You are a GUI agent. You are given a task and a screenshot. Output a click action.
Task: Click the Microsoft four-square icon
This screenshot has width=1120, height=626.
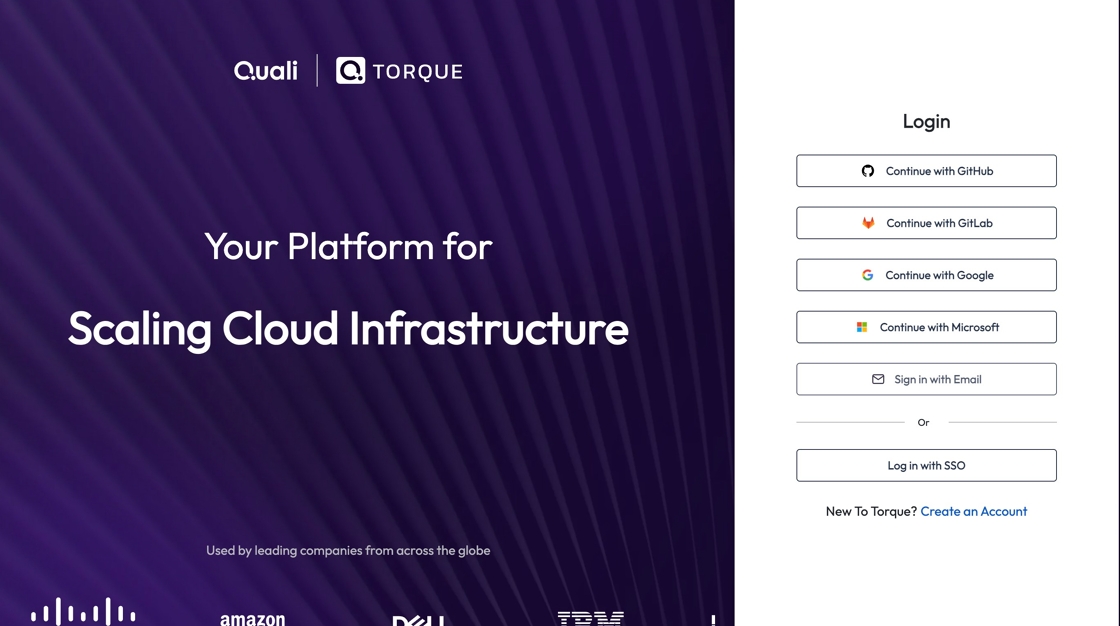[861, 327]
